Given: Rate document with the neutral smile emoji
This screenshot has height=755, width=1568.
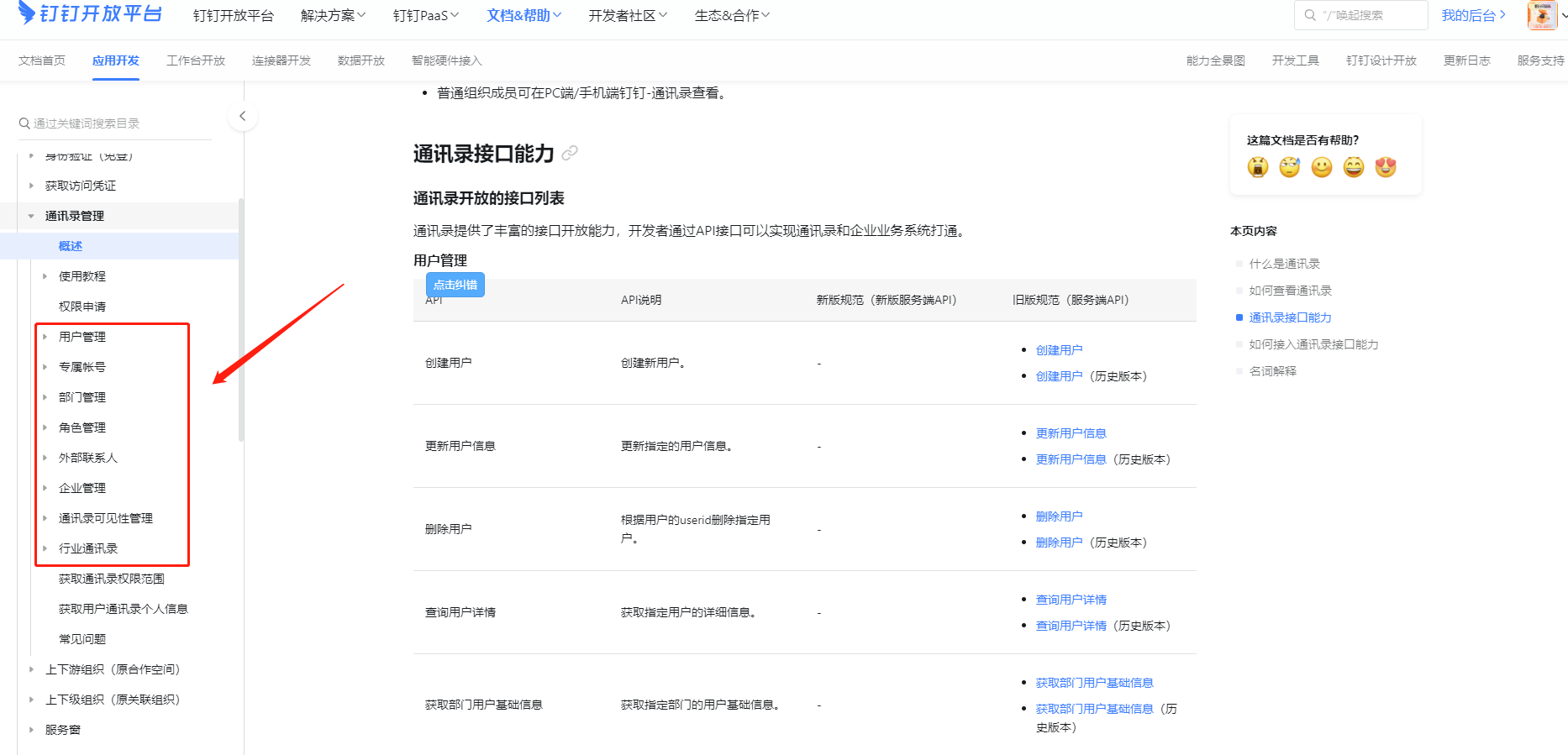Looking at the screenshot, I should [x=1322, y=167].
